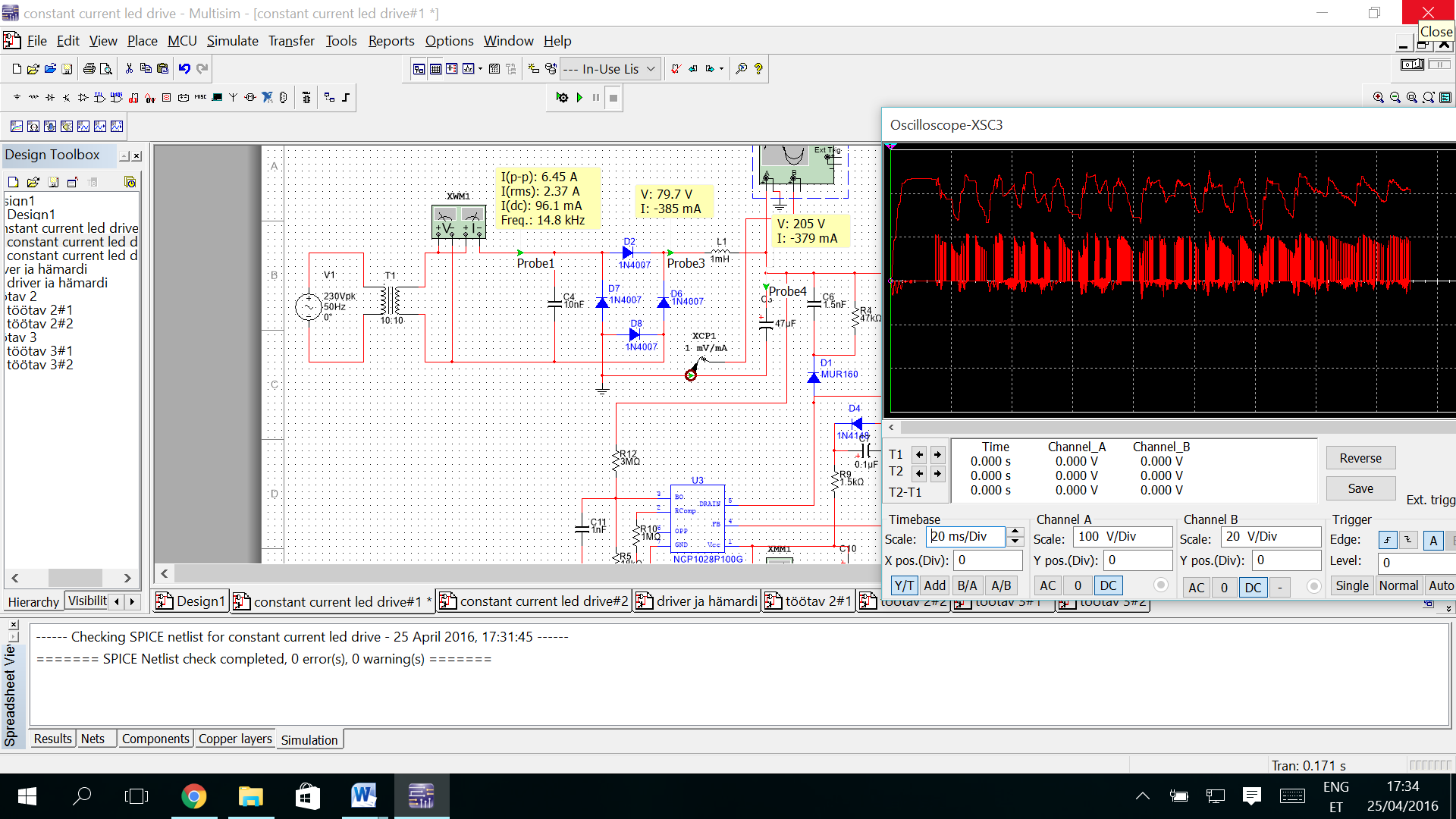The height and width of the screenshot is (819, 1456).
Task: Click the Channel A Y position field
Action: [1137, 561]
